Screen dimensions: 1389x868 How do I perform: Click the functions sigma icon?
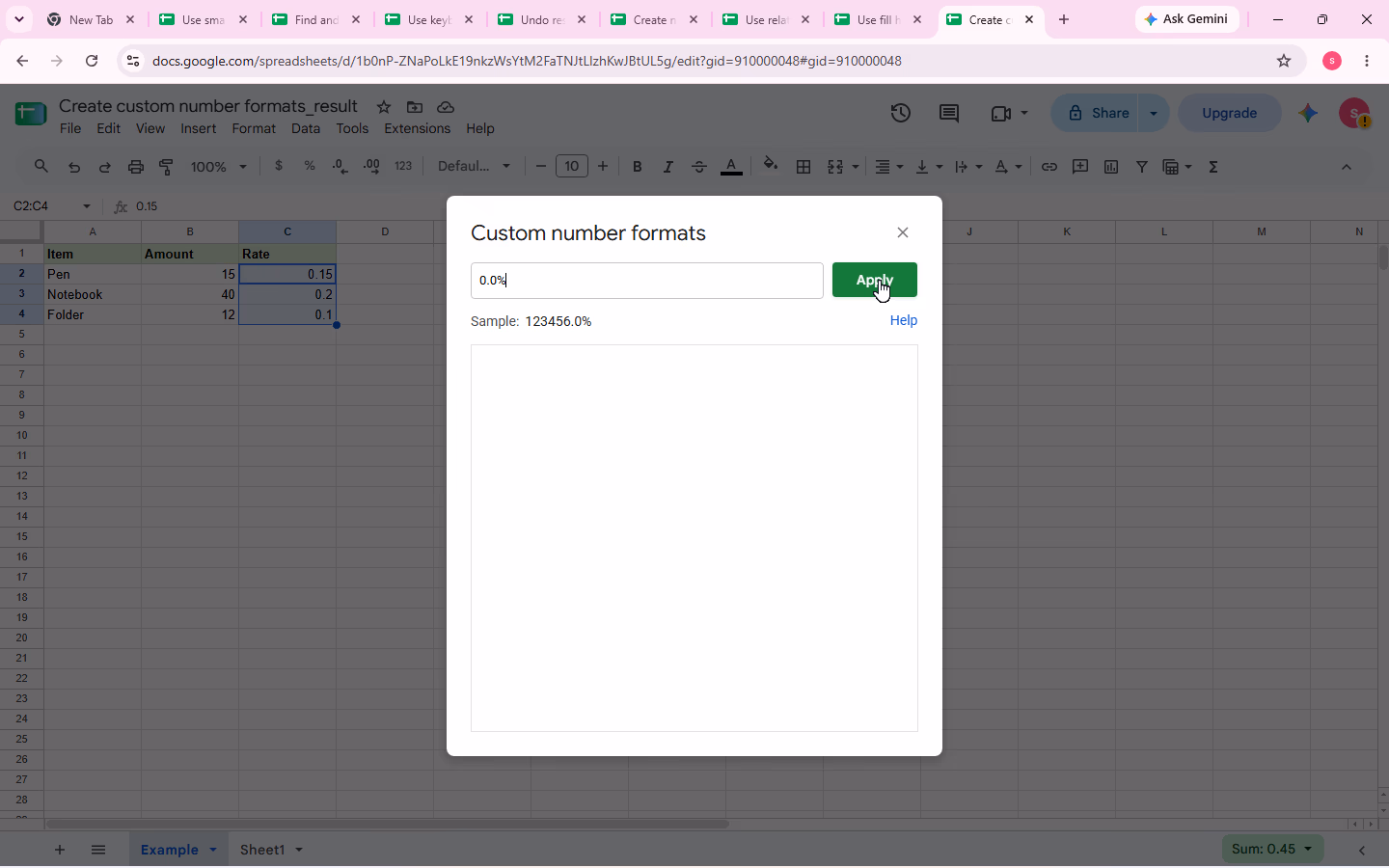[1213, 167]
